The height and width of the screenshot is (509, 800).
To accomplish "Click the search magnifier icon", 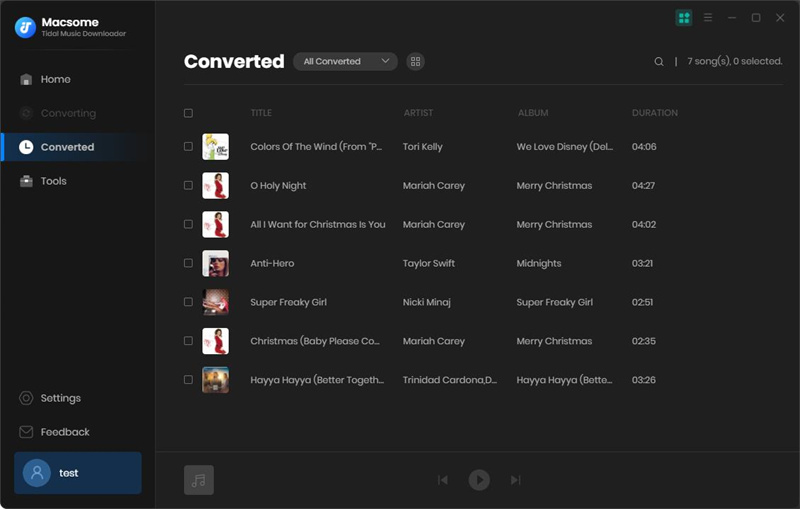I will pyautogui.click(x=659, y=62).
